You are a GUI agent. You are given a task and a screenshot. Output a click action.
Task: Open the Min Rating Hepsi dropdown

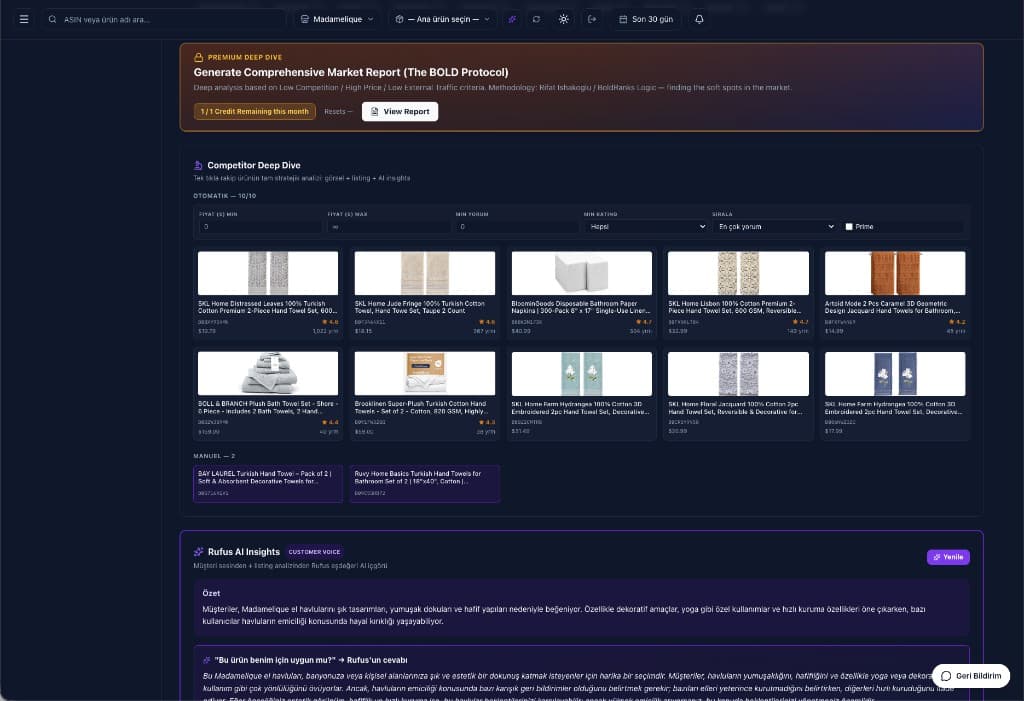tap(647, 227)
